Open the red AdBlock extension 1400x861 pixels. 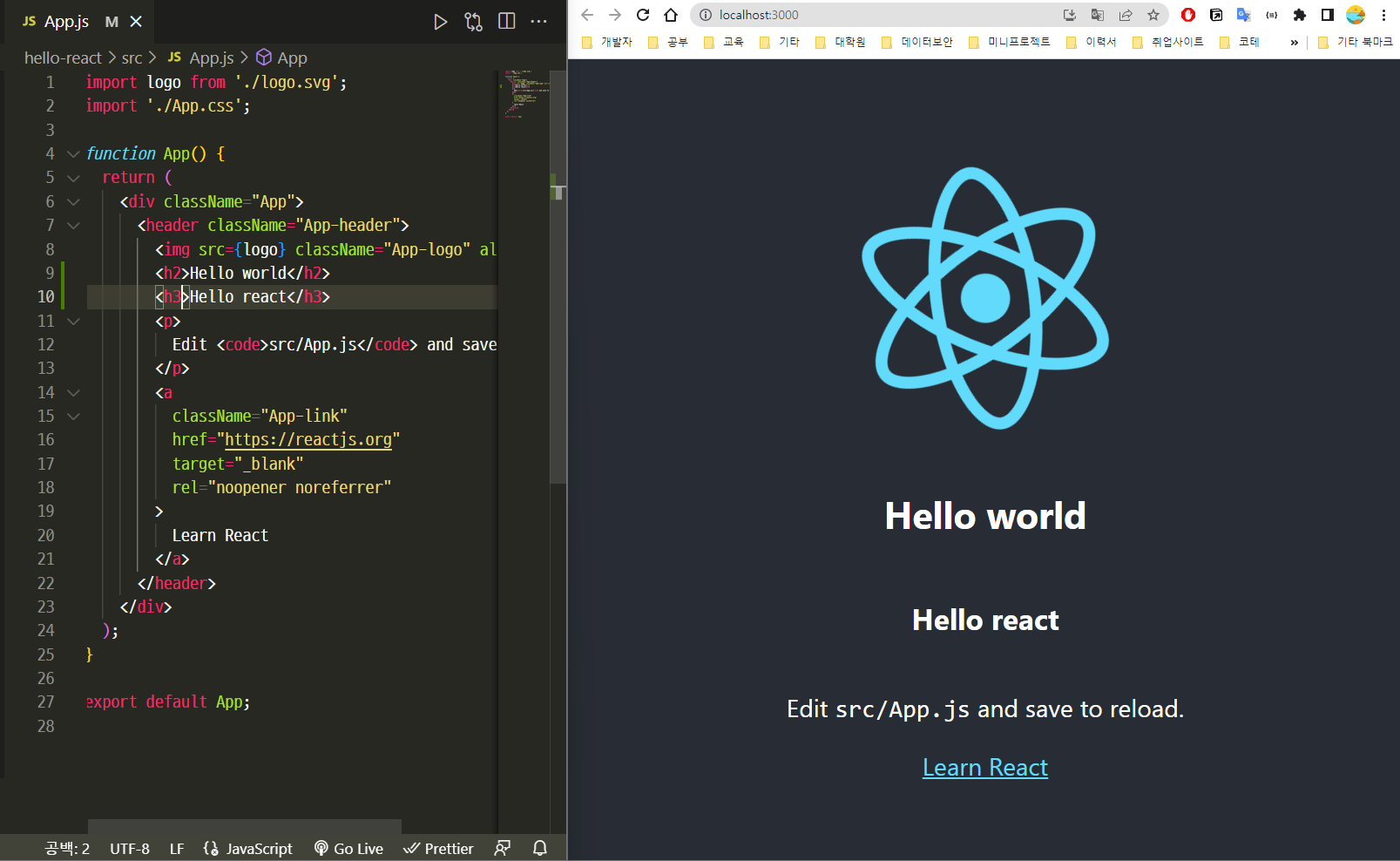coord(1188,15)
